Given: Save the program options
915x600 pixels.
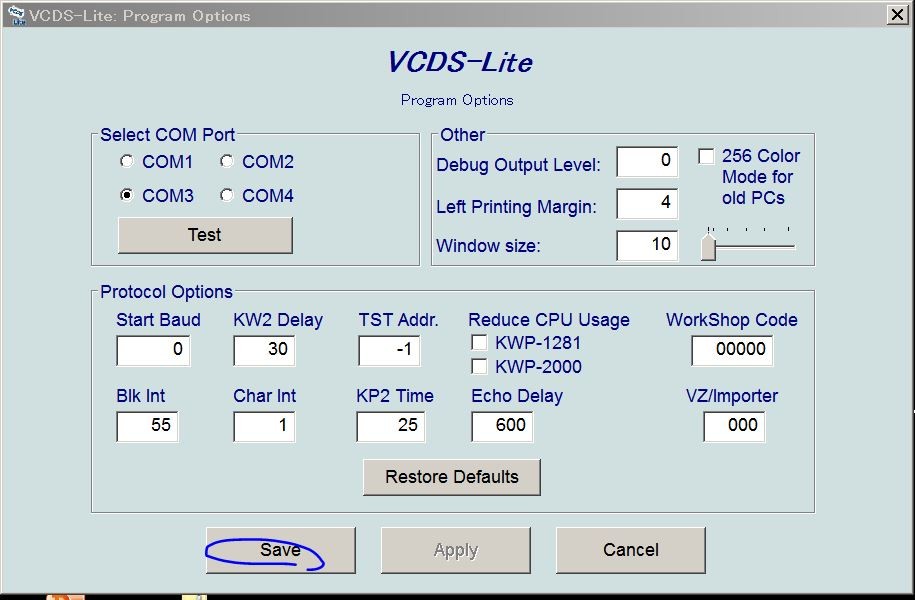Looking at the screenshot, I should (x=281, y=550).
